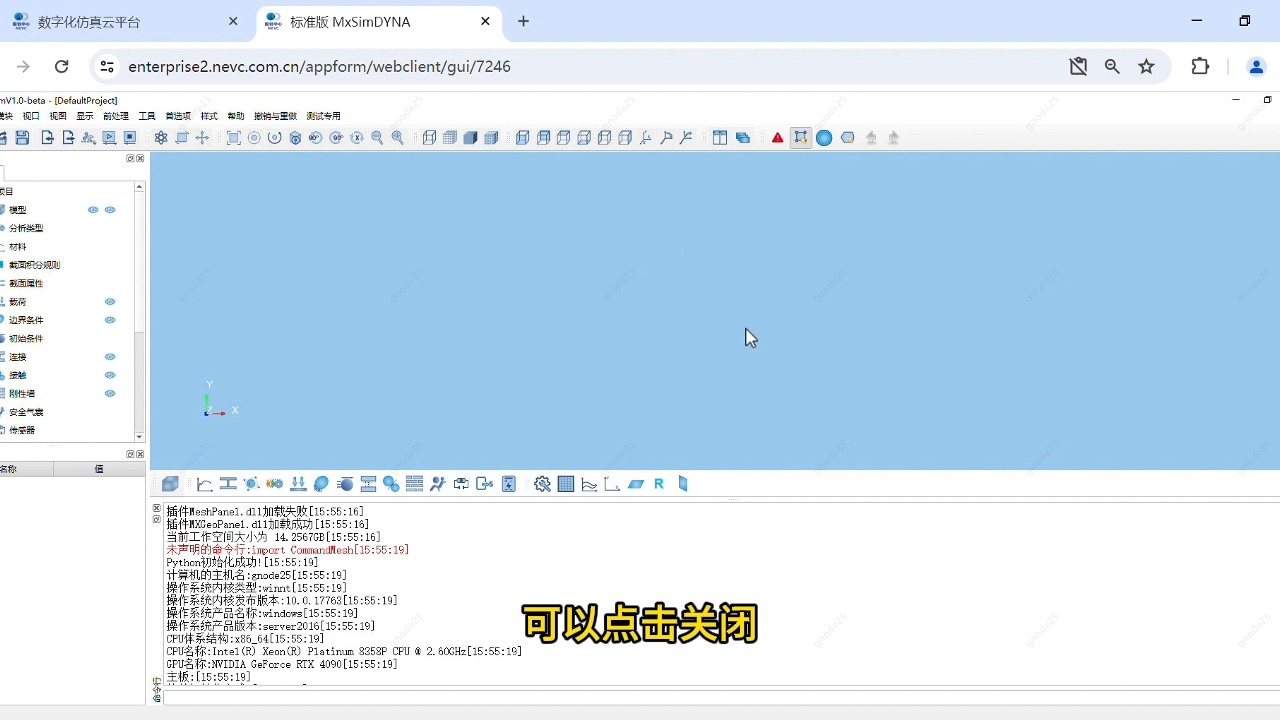Toggle visibility eye for 边界条件
This screenshot has width=1280, height=720.
click(x=110, y=320)
